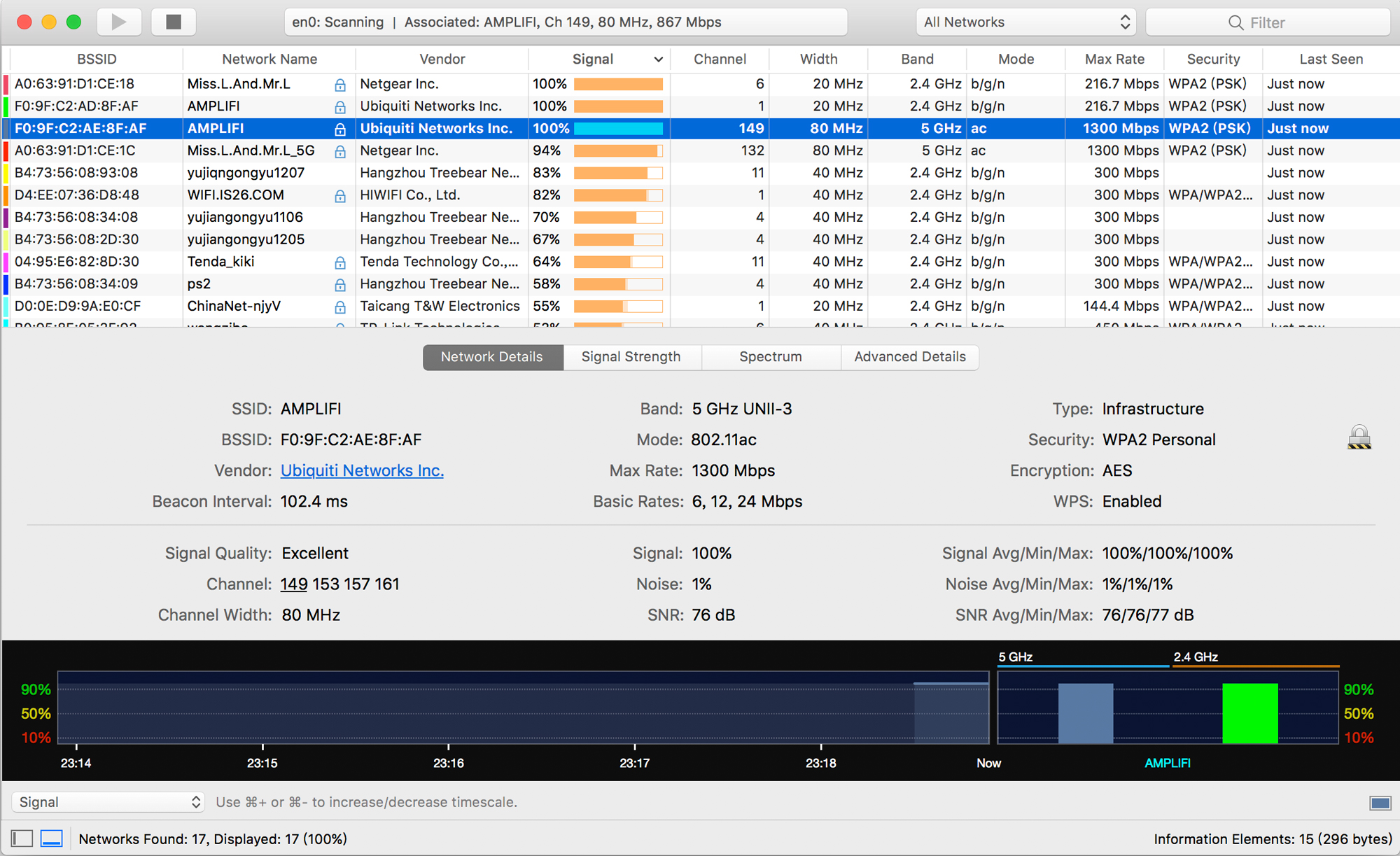Toggle red color marker of A0:63:91:D1:CE:18
The width and height of the screenshot is (1400, 856).
coord(6,84)
